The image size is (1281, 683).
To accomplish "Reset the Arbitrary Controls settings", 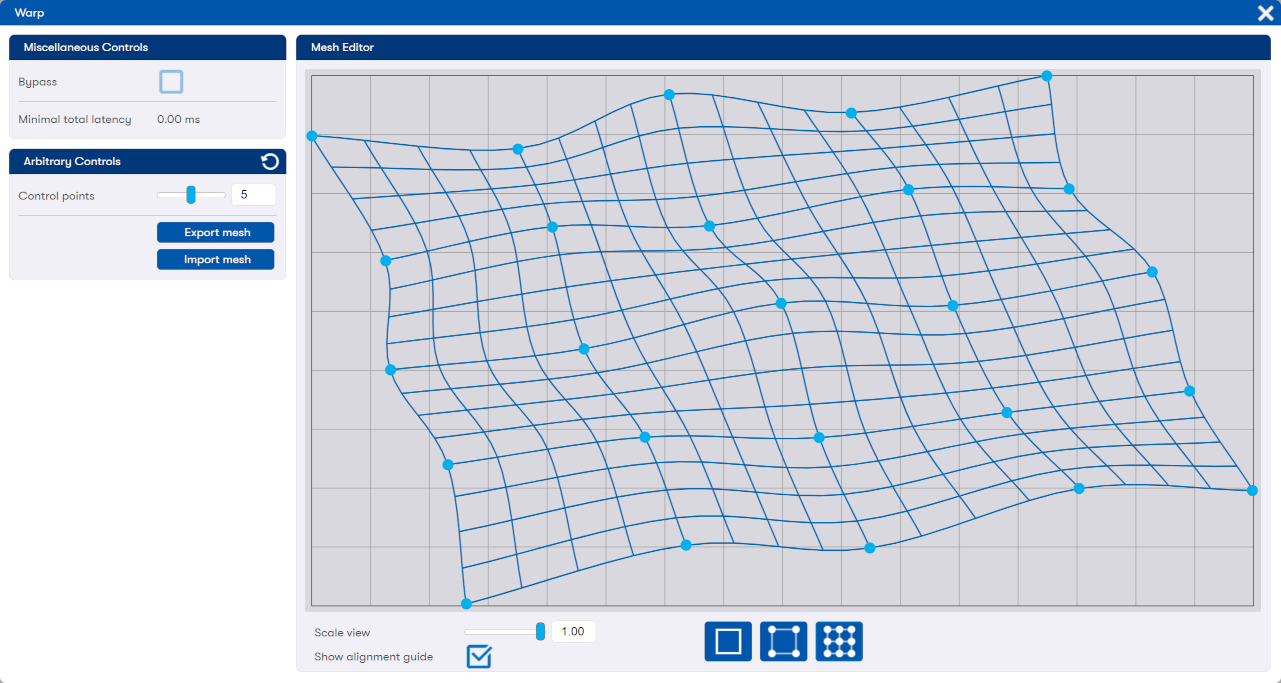I will click(x=269, y=162).
